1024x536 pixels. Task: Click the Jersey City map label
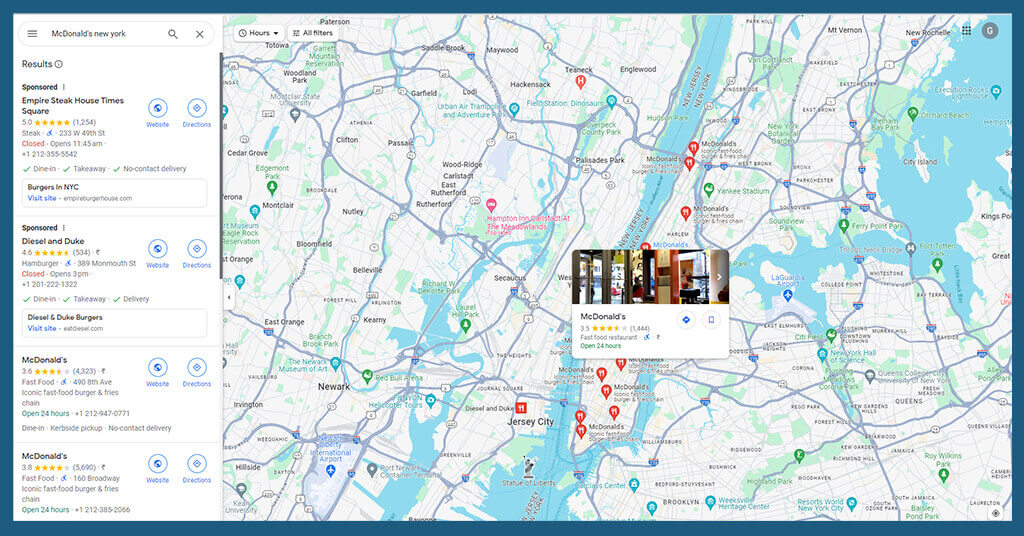pyautogui.click(x=530, y=422)
